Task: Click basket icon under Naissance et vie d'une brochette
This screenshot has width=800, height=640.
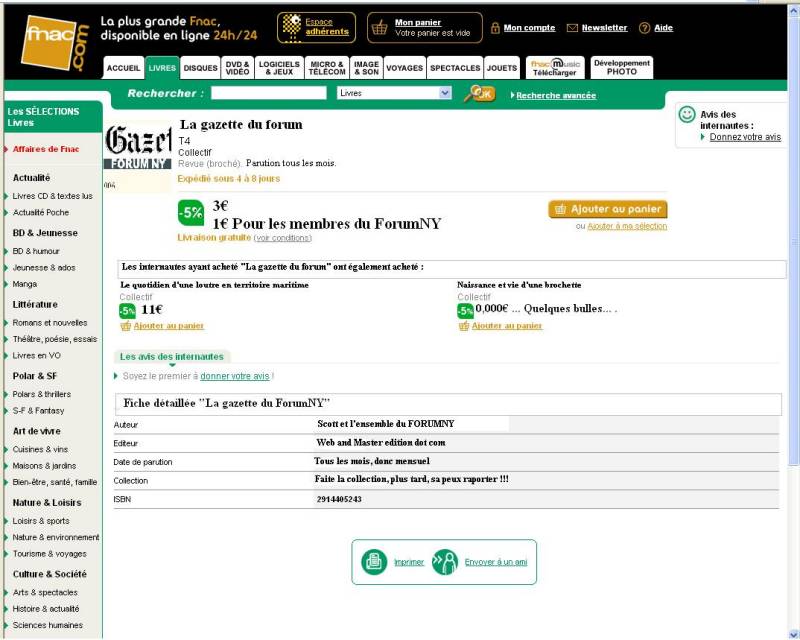Action: tap(464, 326)
